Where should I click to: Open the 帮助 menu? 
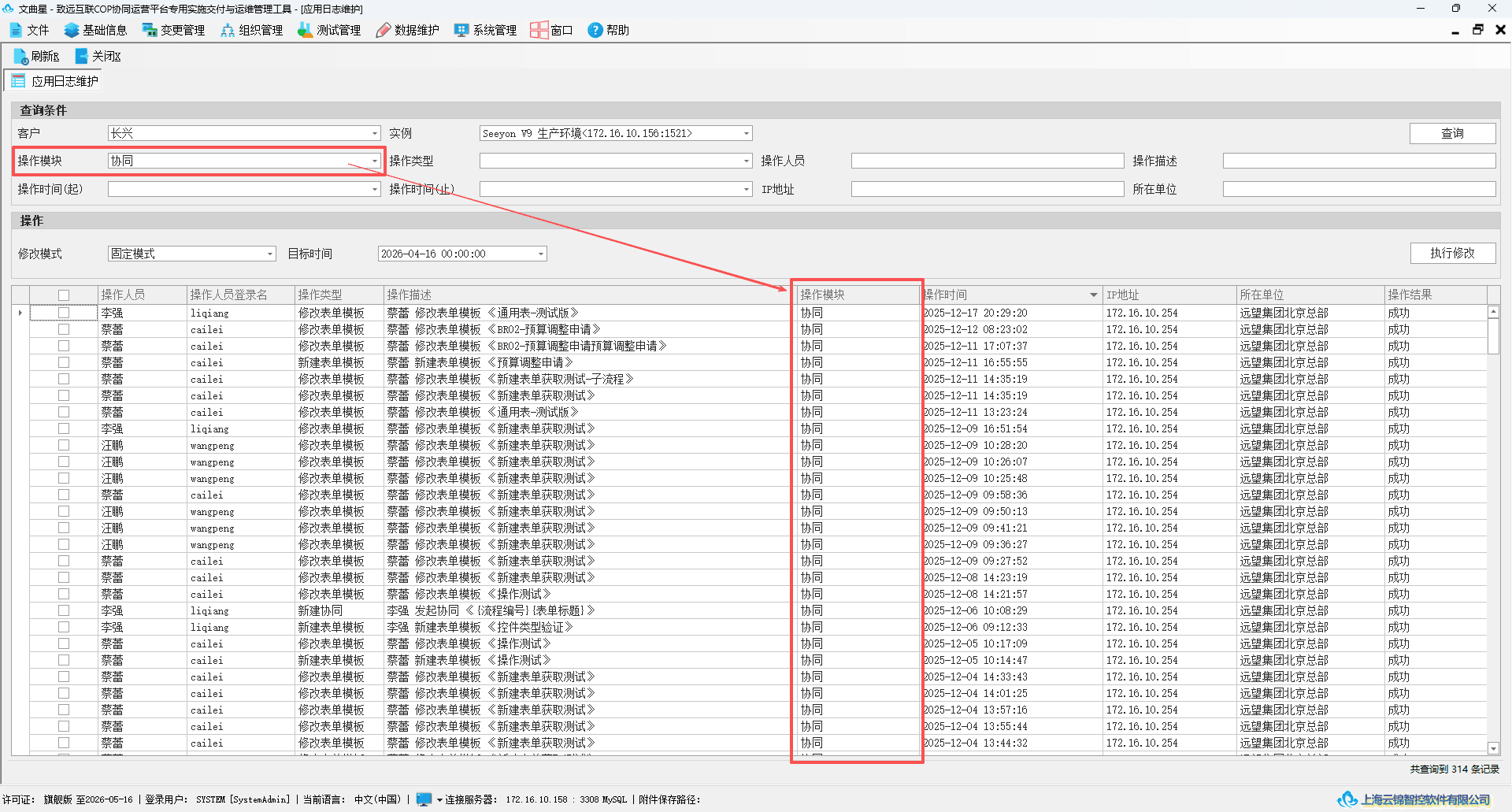608,30
